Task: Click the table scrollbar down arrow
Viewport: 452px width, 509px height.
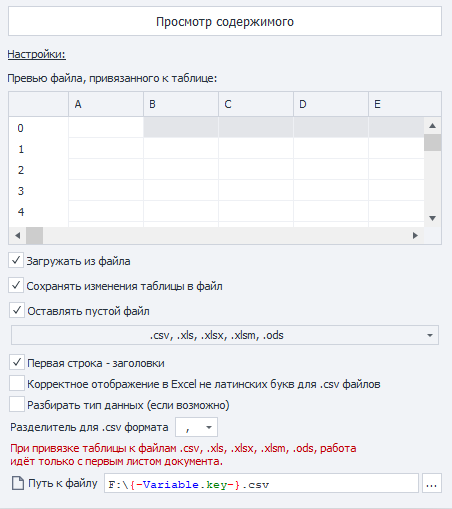Action: (x=433, y=218)
